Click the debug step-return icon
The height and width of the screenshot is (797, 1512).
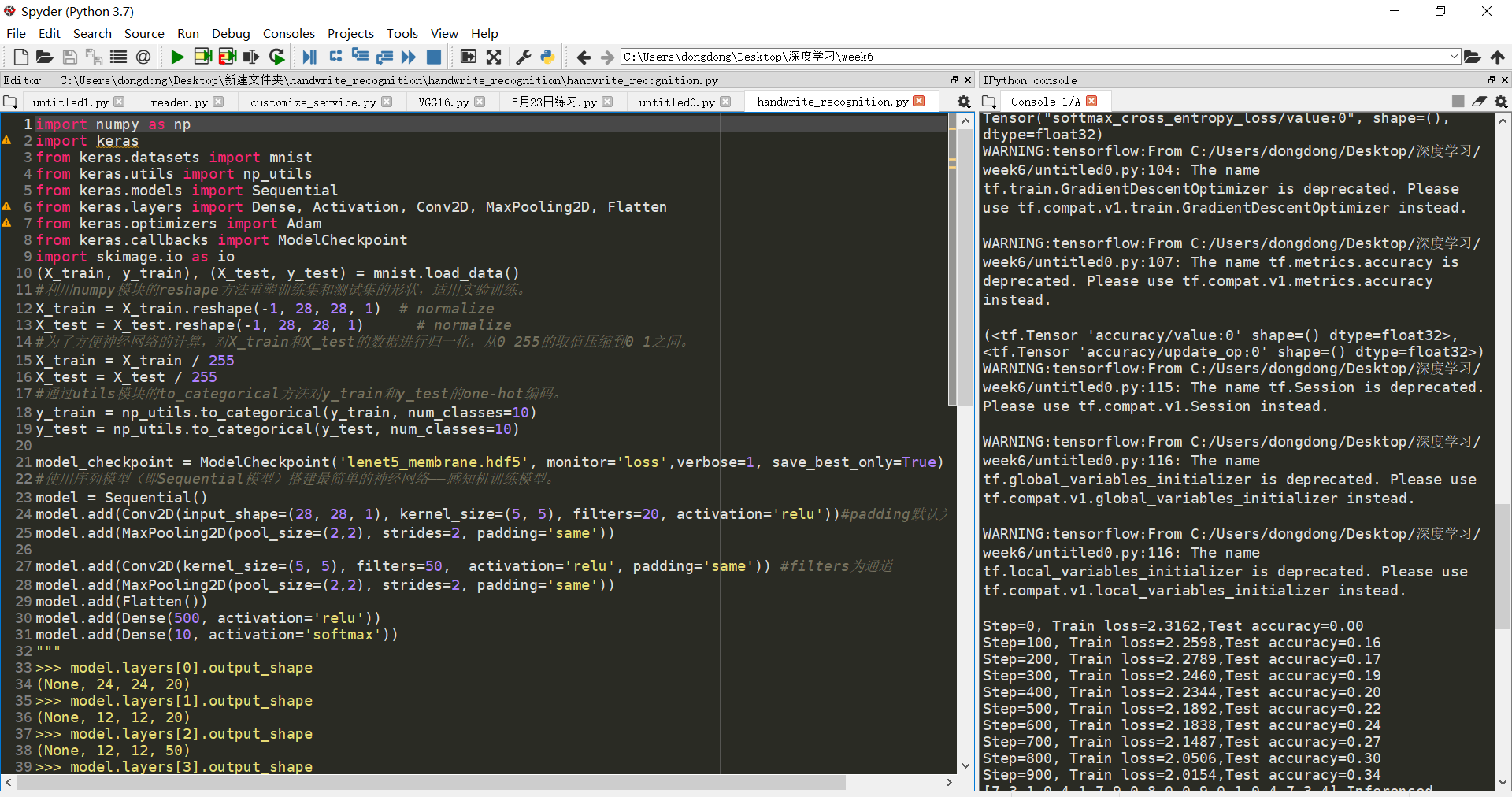coord(384,57)
